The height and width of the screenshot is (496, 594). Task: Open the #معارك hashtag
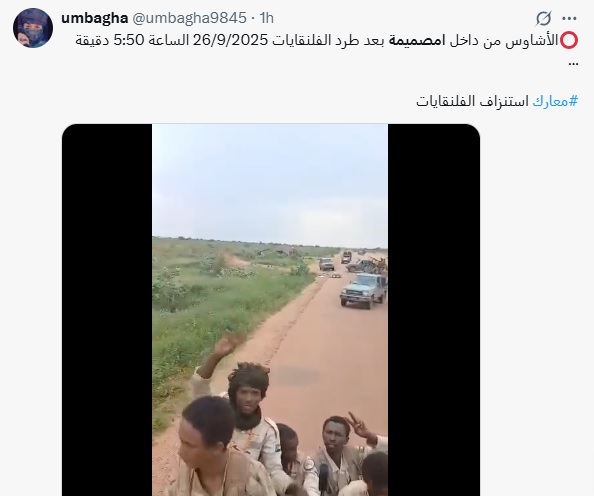(x=555, y=101)
